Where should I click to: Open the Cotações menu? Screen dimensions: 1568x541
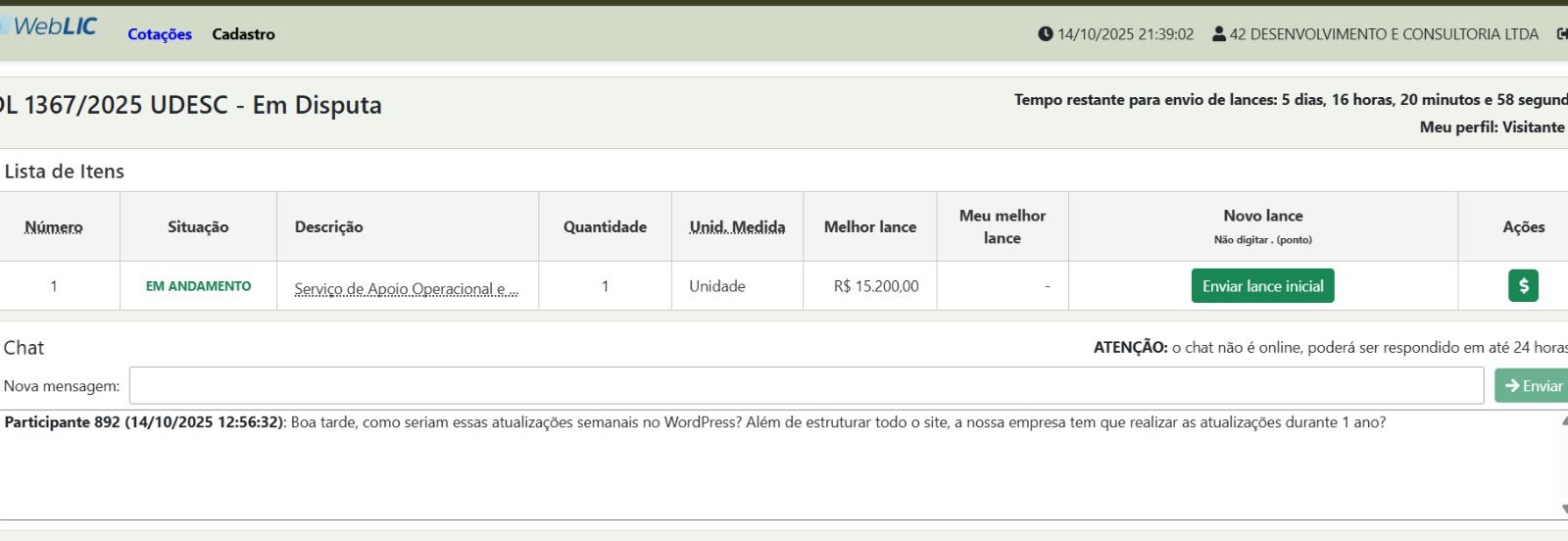click(x=160, y=34)
